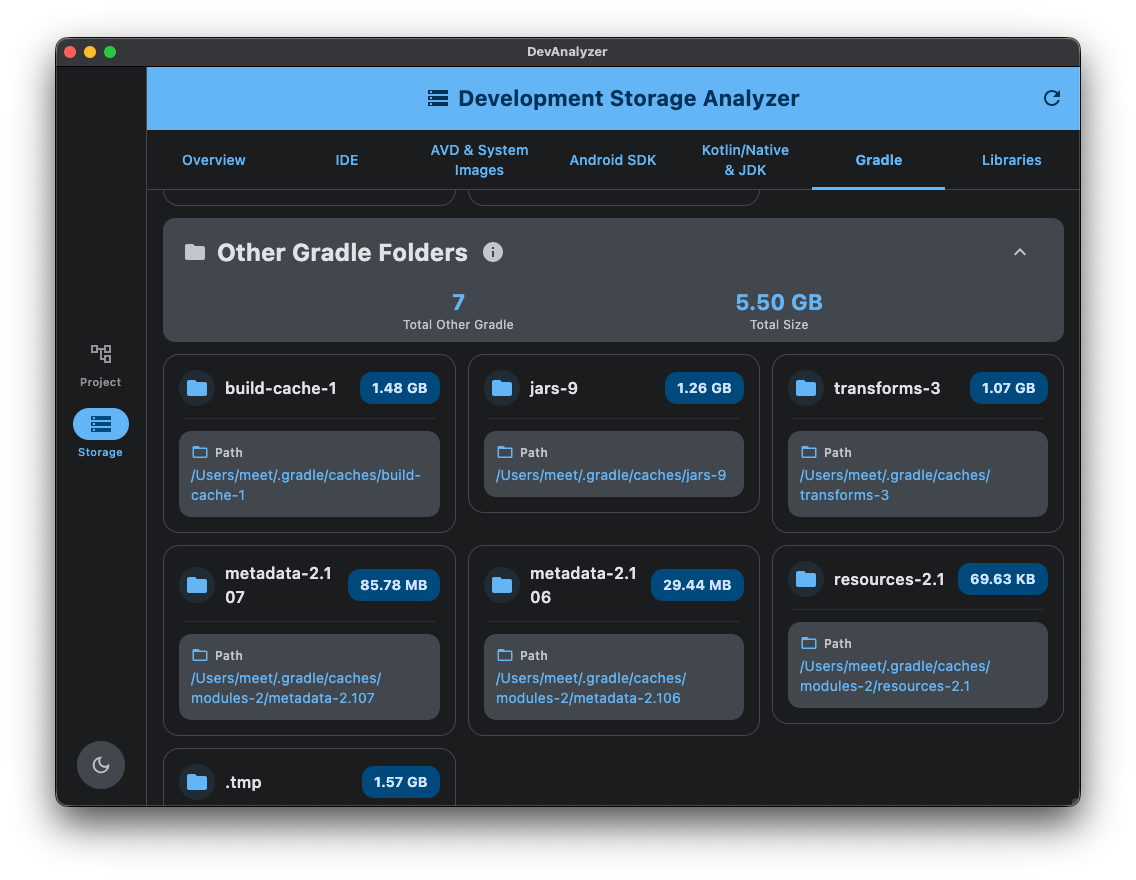Click the build-cache-1 card title
The height and width of the screenshot is (880, 1136).
(280, 388)
